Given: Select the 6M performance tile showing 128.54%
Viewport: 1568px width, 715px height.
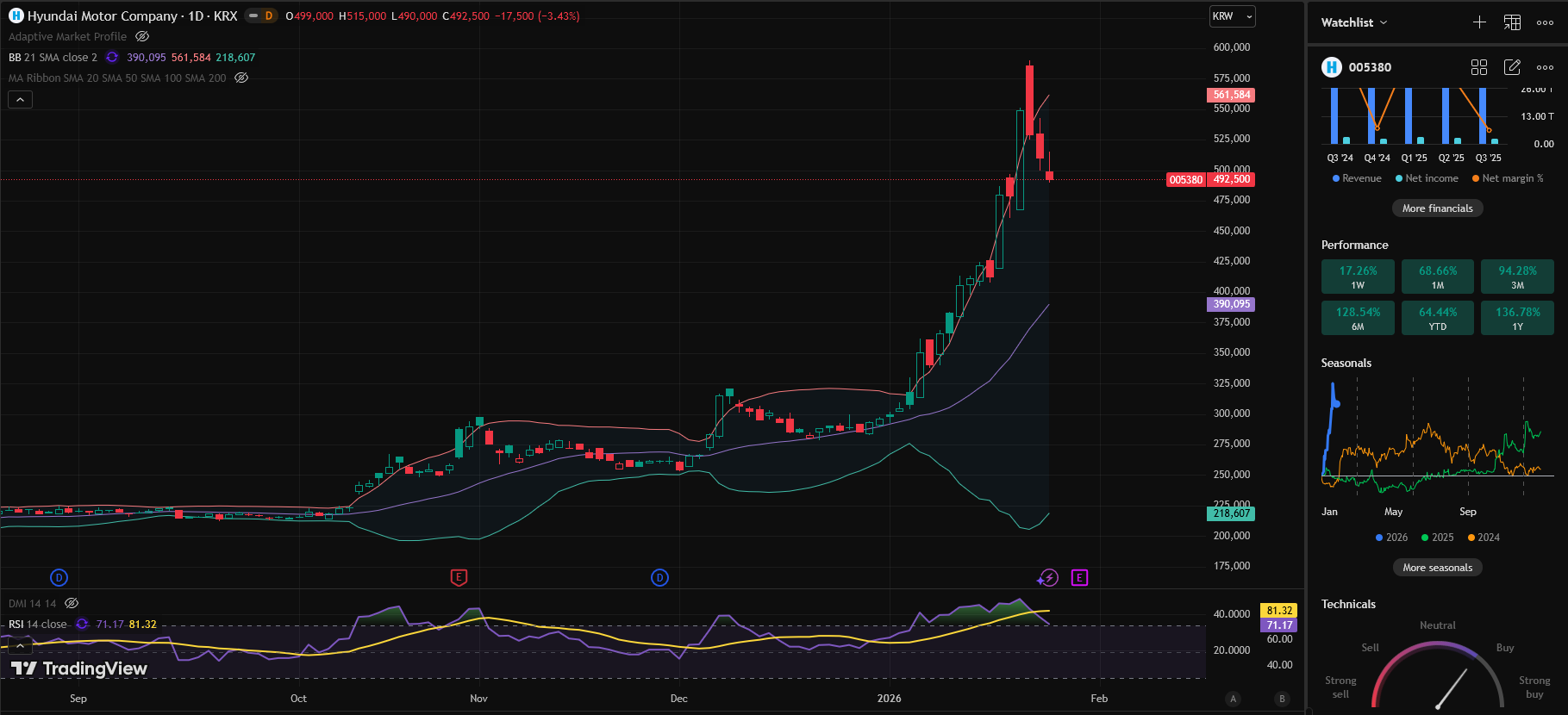Looking at the screenshot, I should tap(1358, 318).
